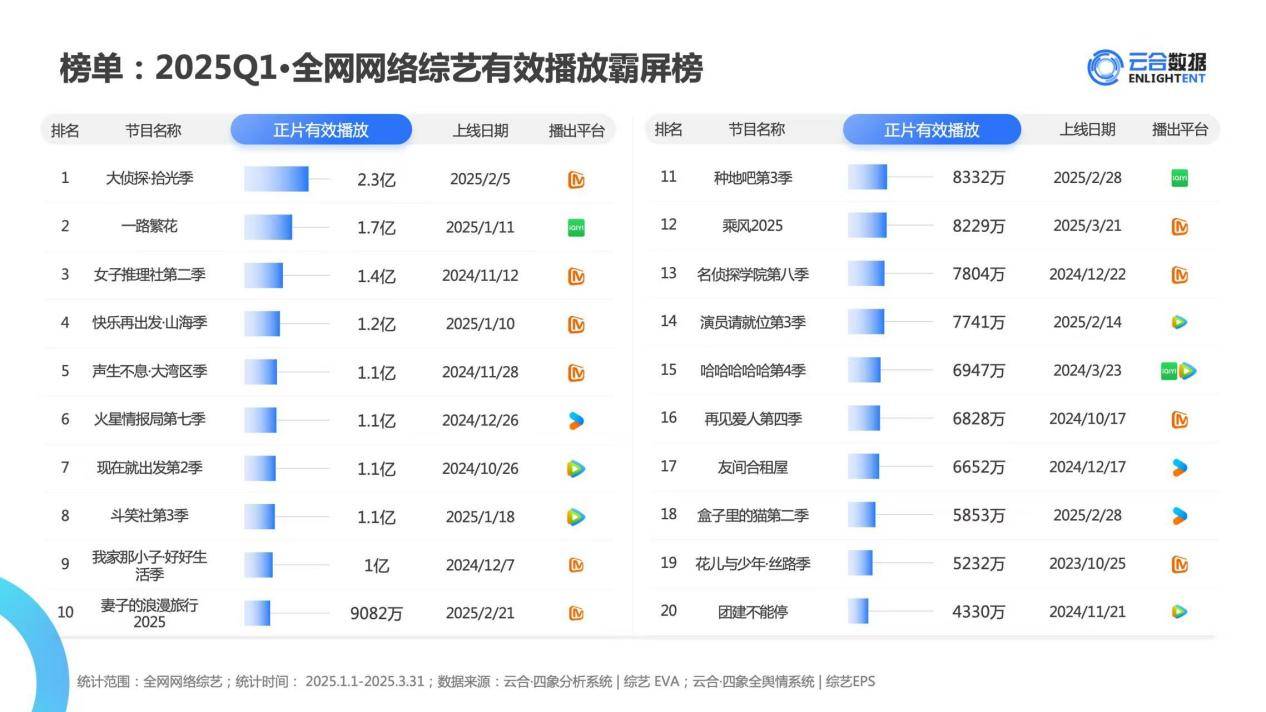Click the Youku icon for 友间合租屋

(1180, 467)
